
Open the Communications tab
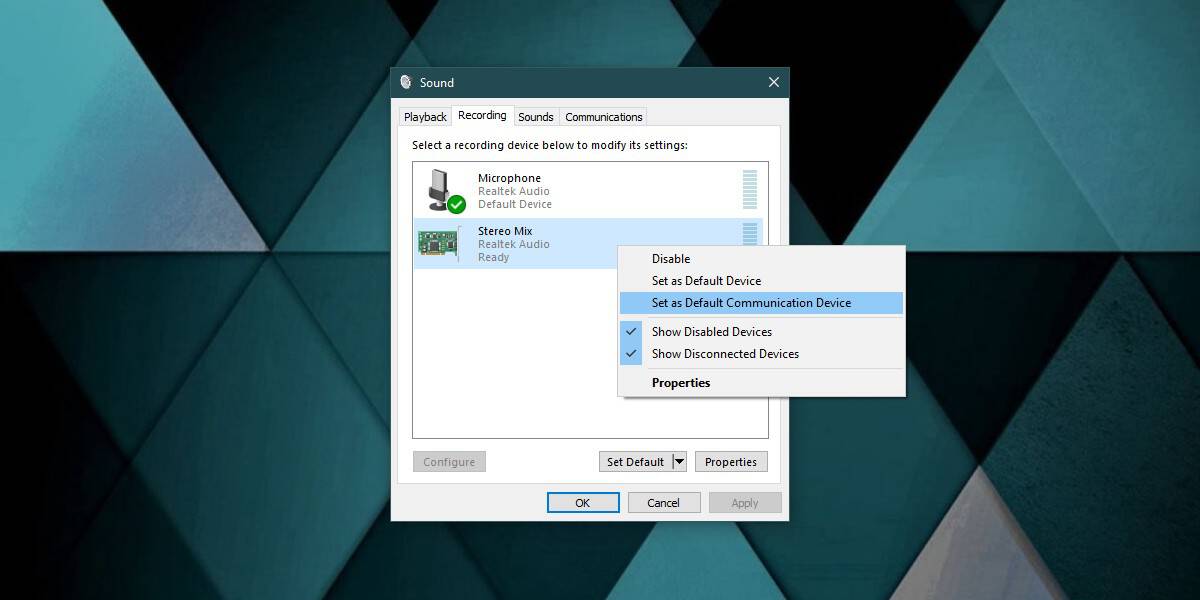pyautogui.click(x=604, y=117)
